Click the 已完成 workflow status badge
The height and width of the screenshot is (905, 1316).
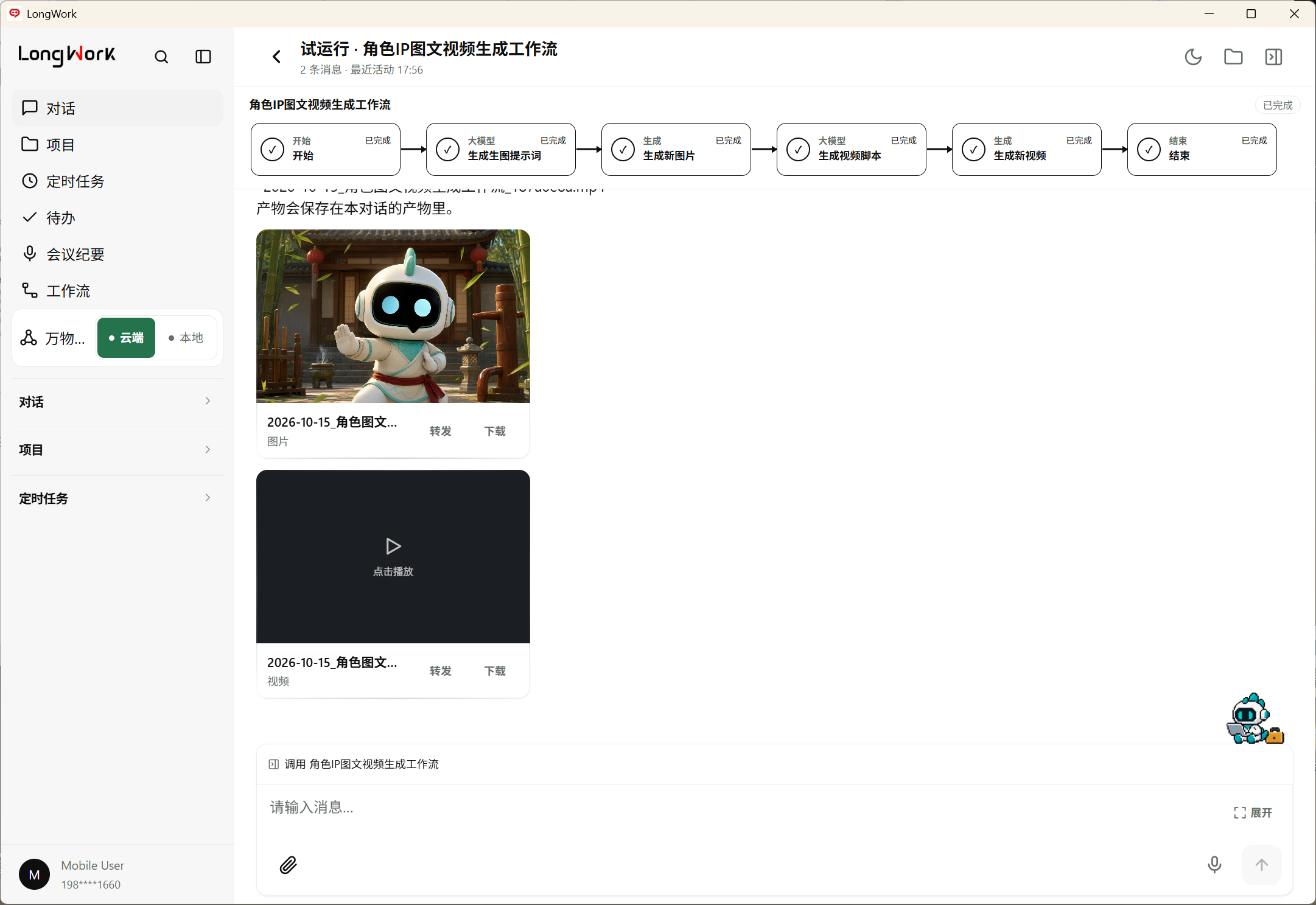tap(1278, 105)
